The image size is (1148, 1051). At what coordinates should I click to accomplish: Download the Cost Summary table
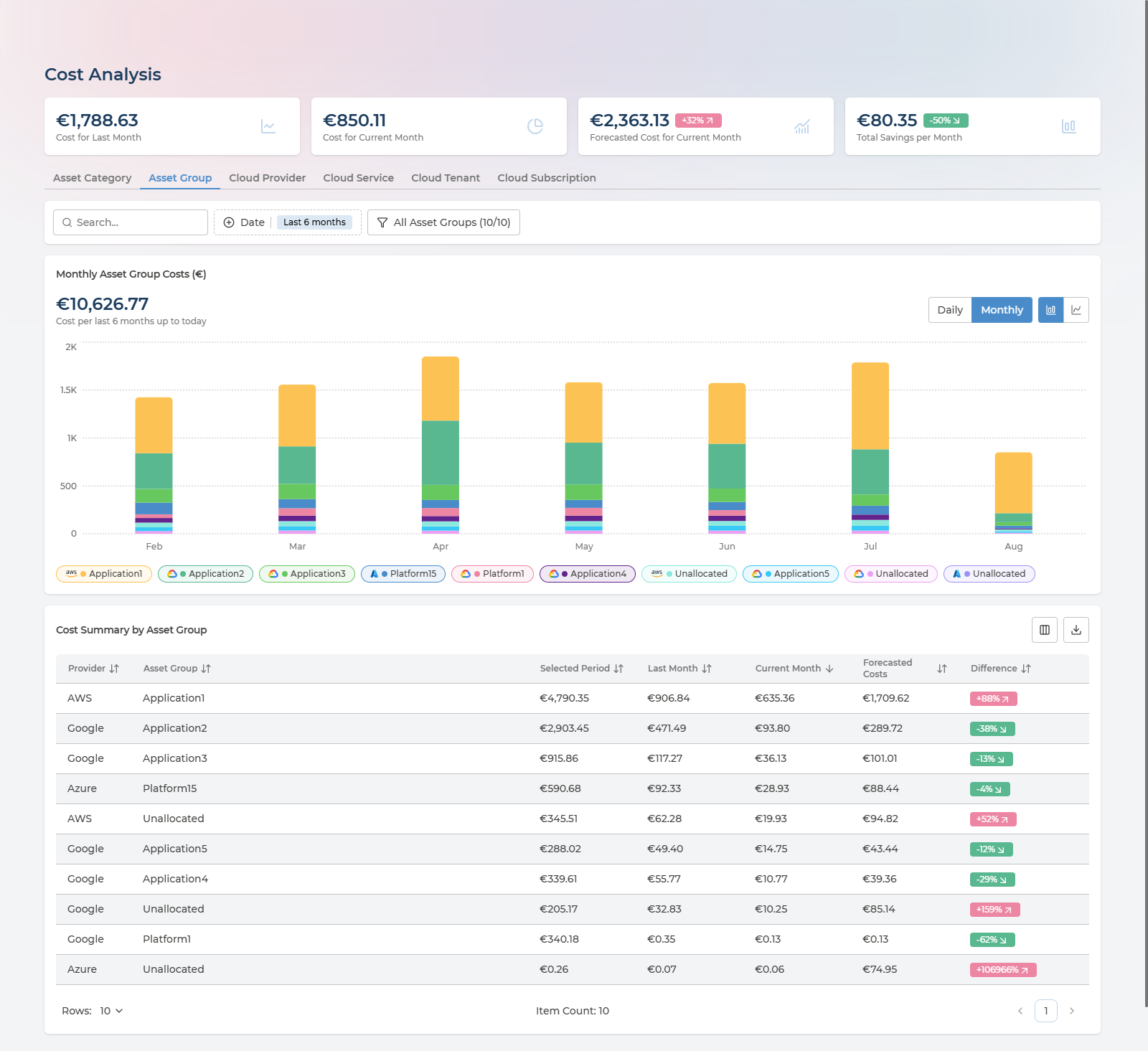point(1076,630)
